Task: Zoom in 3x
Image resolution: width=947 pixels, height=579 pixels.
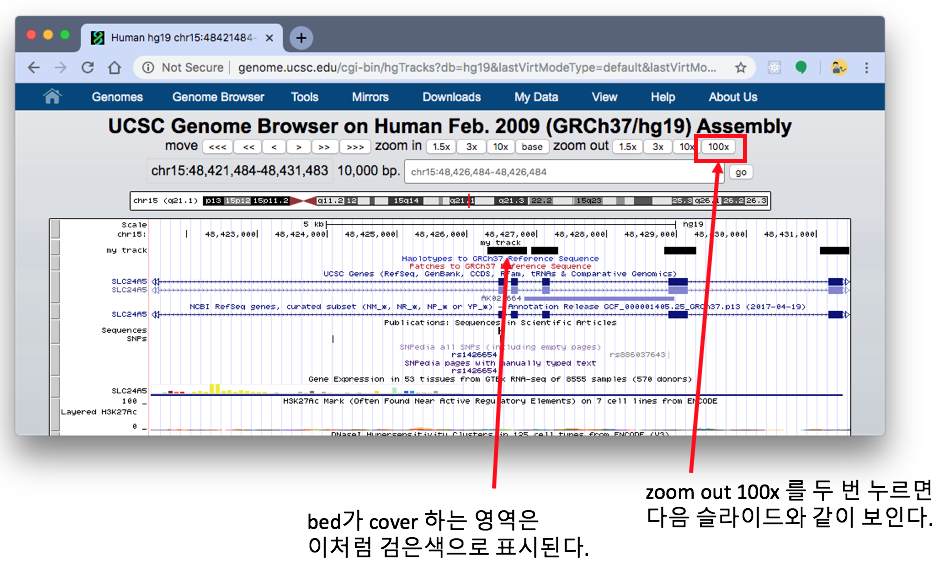Action: tap(472, 147)
